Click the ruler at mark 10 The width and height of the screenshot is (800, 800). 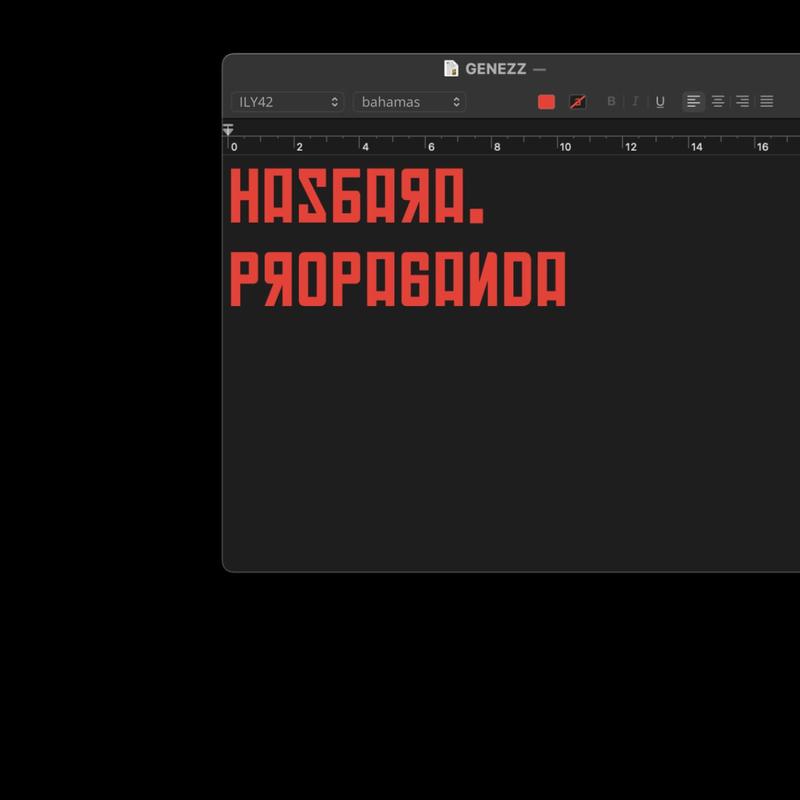coord(565,147)
